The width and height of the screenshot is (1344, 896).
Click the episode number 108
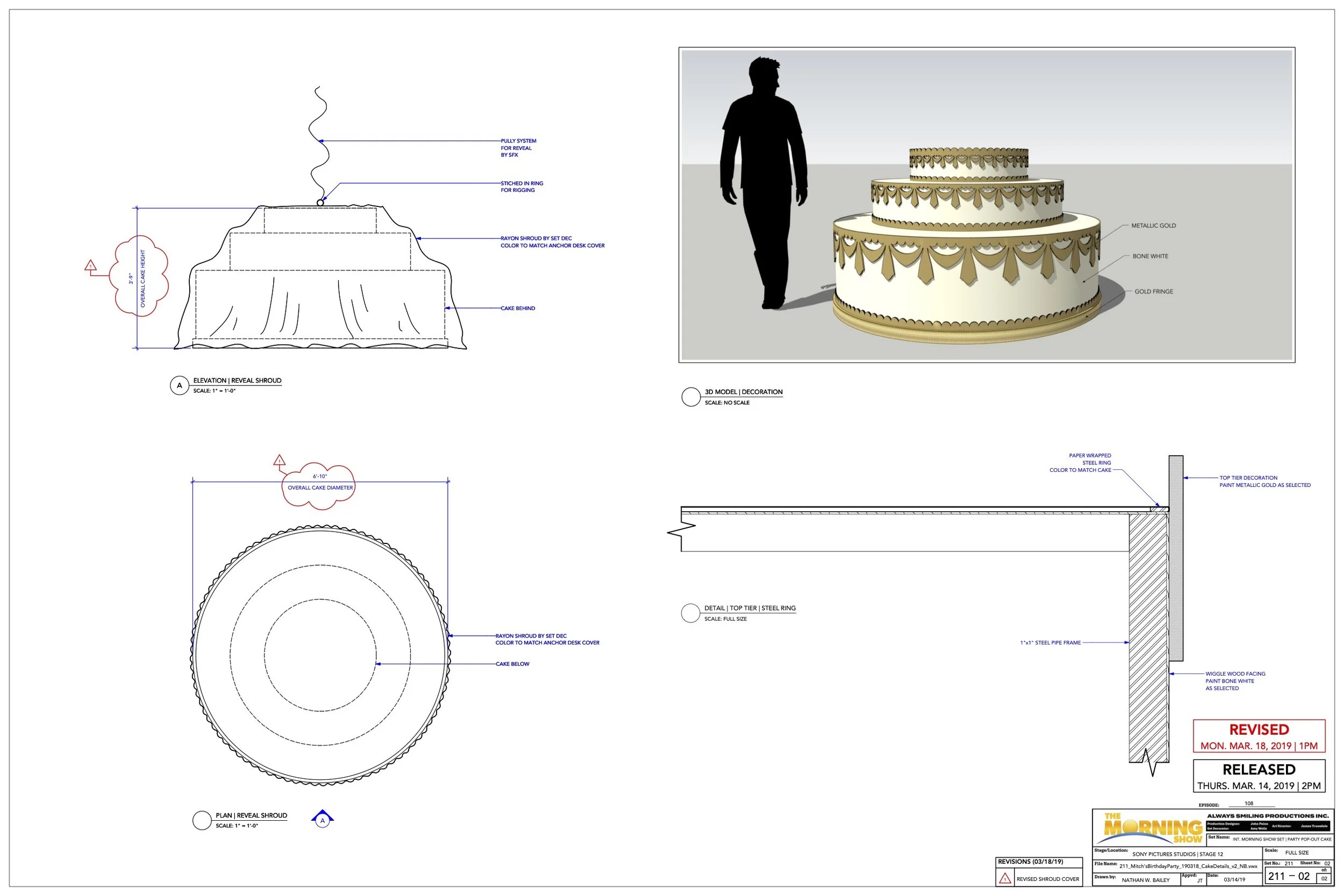click(1248, 804)
